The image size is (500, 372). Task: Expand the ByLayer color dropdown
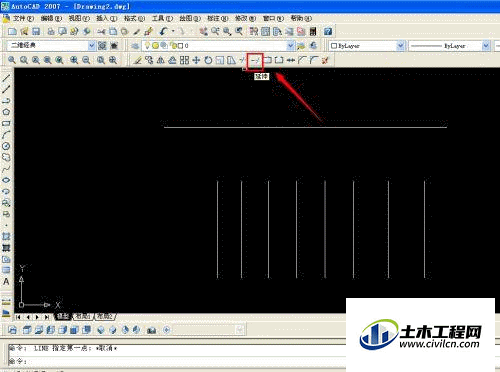(x=401, y=46)
